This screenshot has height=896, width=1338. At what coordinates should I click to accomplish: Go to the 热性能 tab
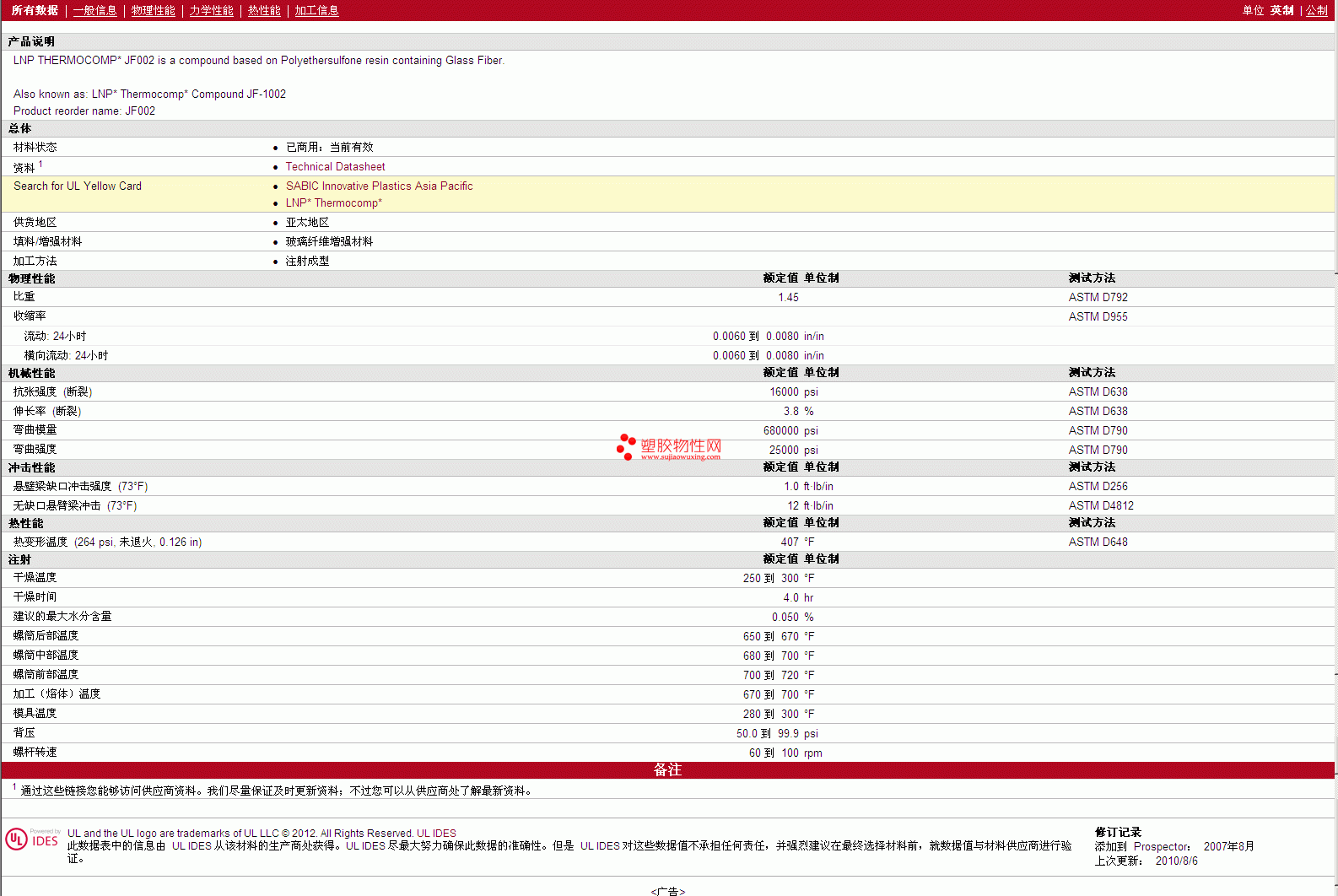click(264, 10)
